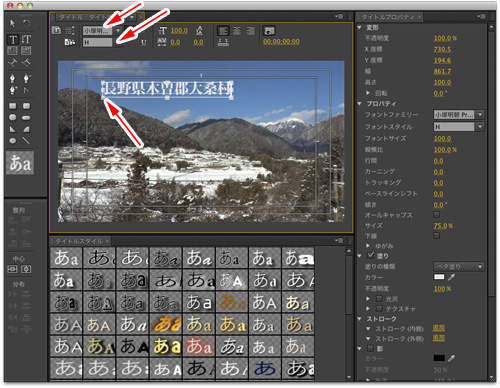Image resolution: width=500 pixels, height=388 pixels.
Task: Open the Templates icon in title toolbar
Action: point(70,42)
